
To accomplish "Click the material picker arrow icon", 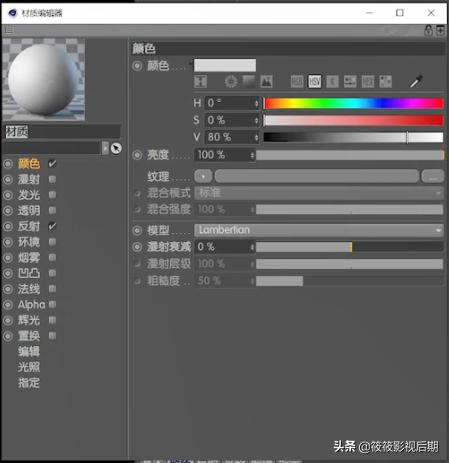I will (x=116, y=148).
